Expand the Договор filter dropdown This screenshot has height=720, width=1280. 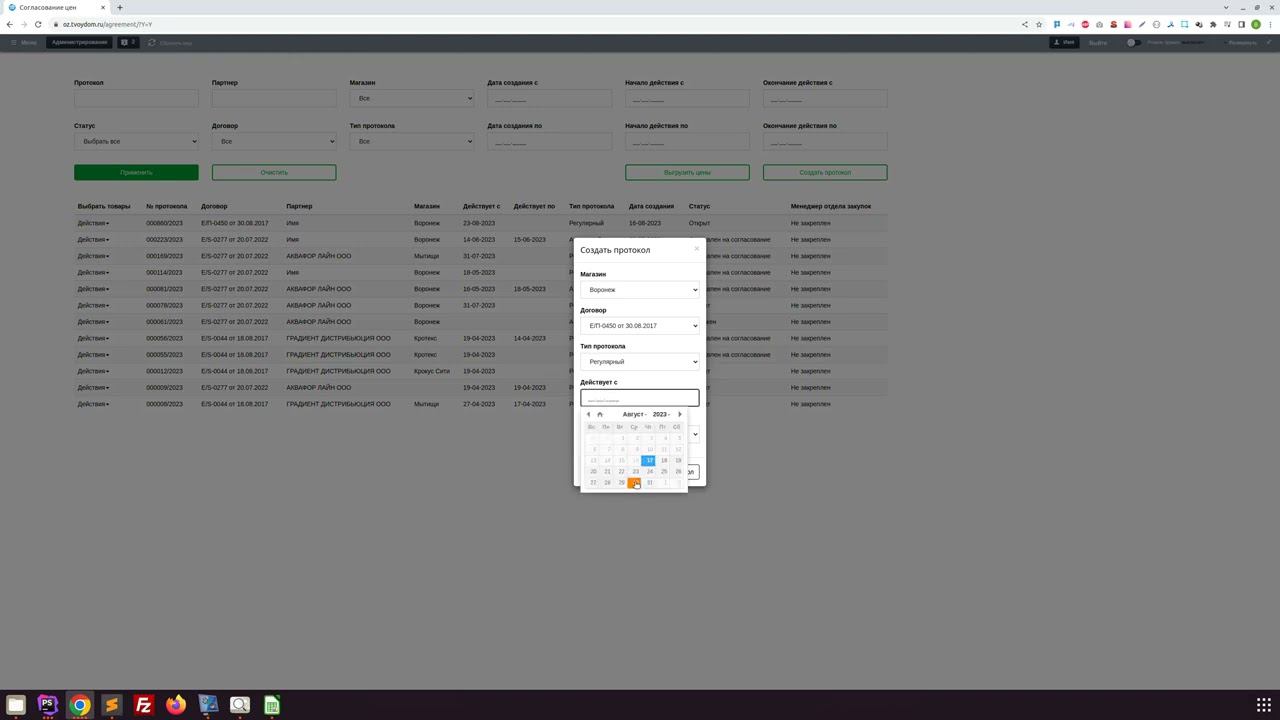(274, 142)
